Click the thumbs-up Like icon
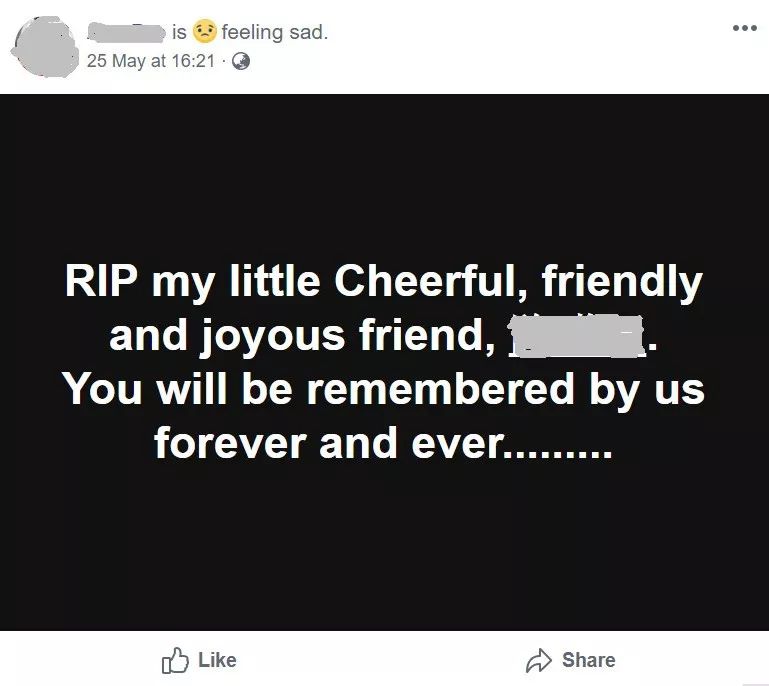 click(x=175, y=660)
